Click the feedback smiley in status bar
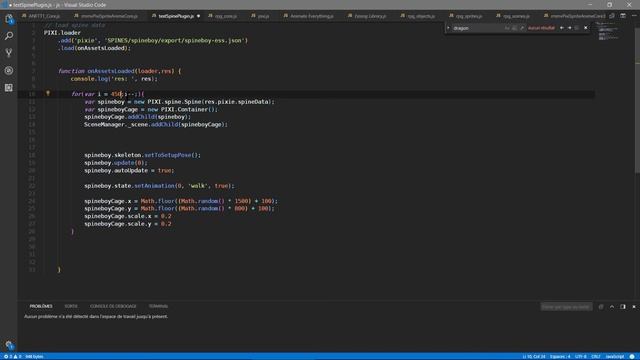The image size is (640, 360). (x=632, y=356)
